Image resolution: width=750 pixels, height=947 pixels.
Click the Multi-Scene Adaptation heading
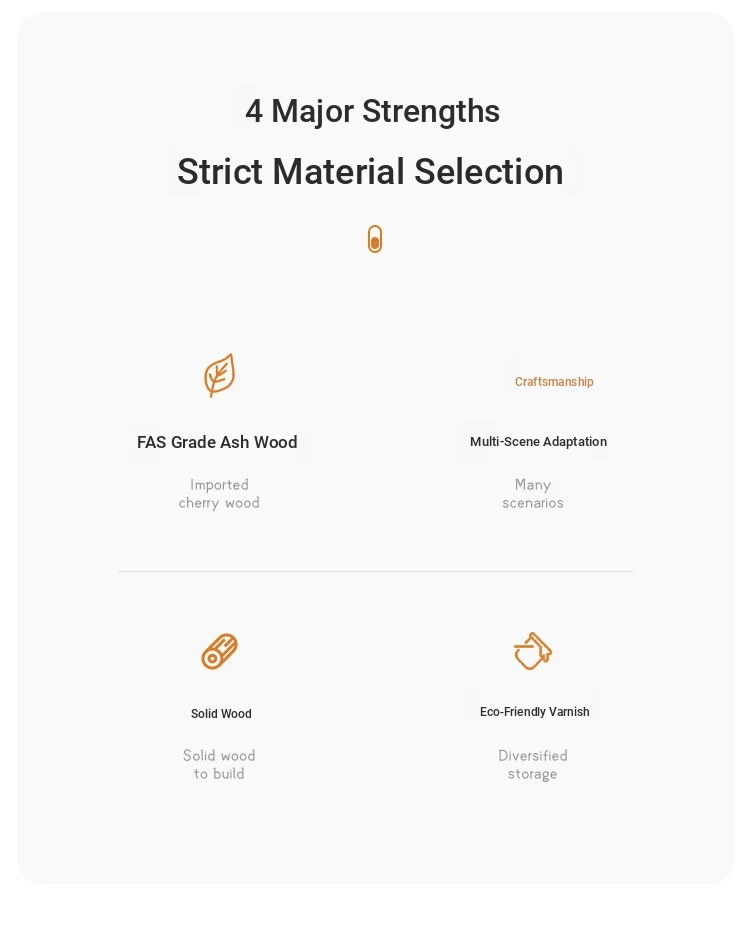coord(538,441)
